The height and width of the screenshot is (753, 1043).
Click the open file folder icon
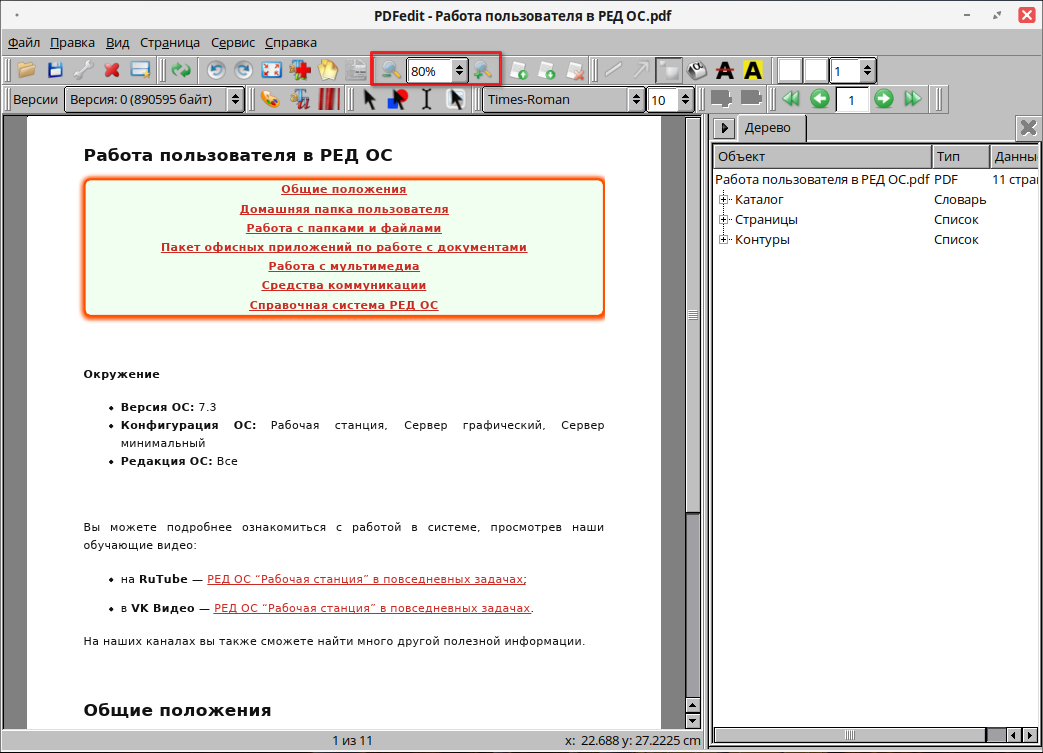[x=27, y=70]
